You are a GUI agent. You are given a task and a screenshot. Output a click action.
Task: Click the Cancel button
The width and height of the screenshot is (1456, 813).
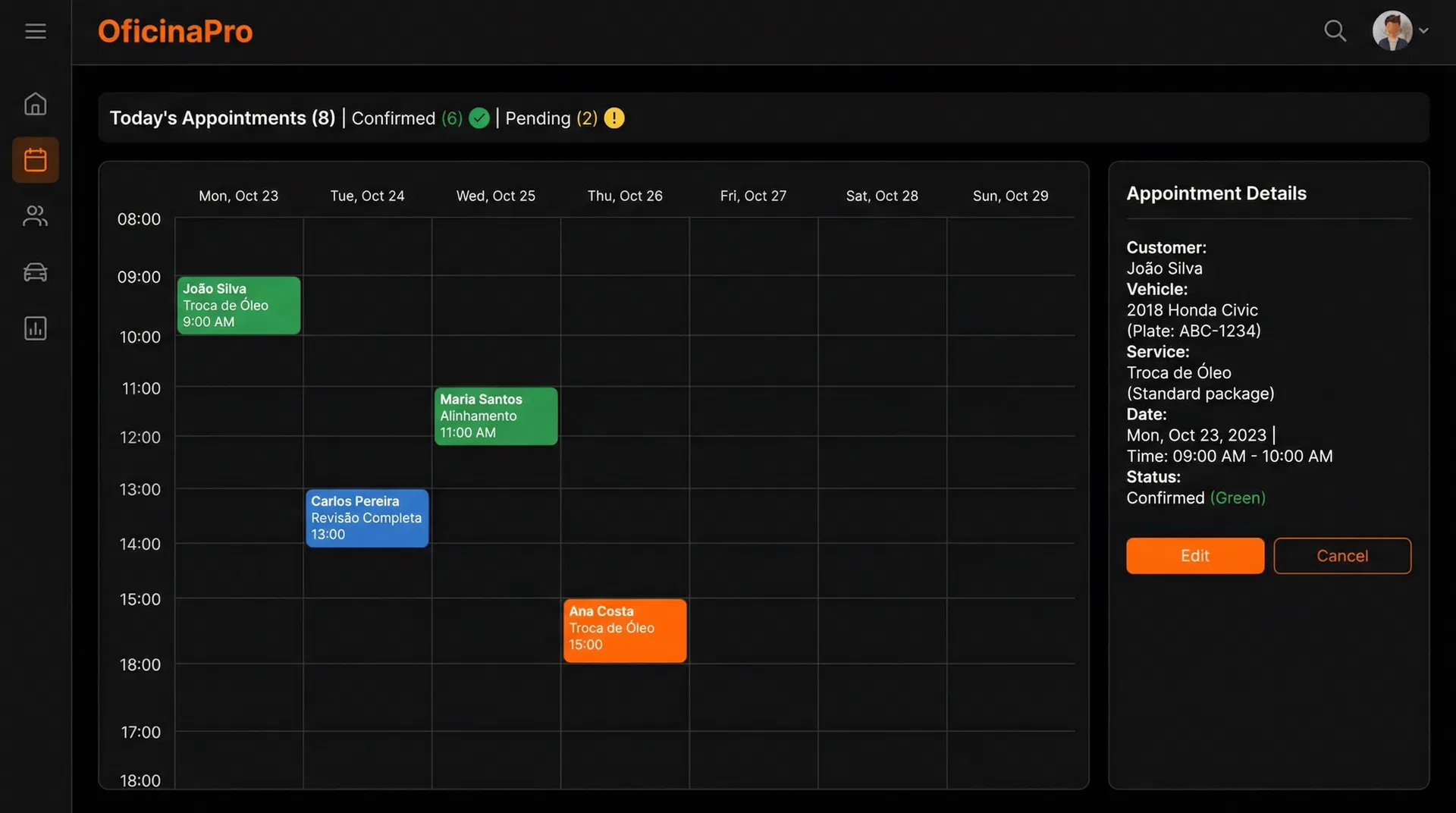[x=1342, y=556]
